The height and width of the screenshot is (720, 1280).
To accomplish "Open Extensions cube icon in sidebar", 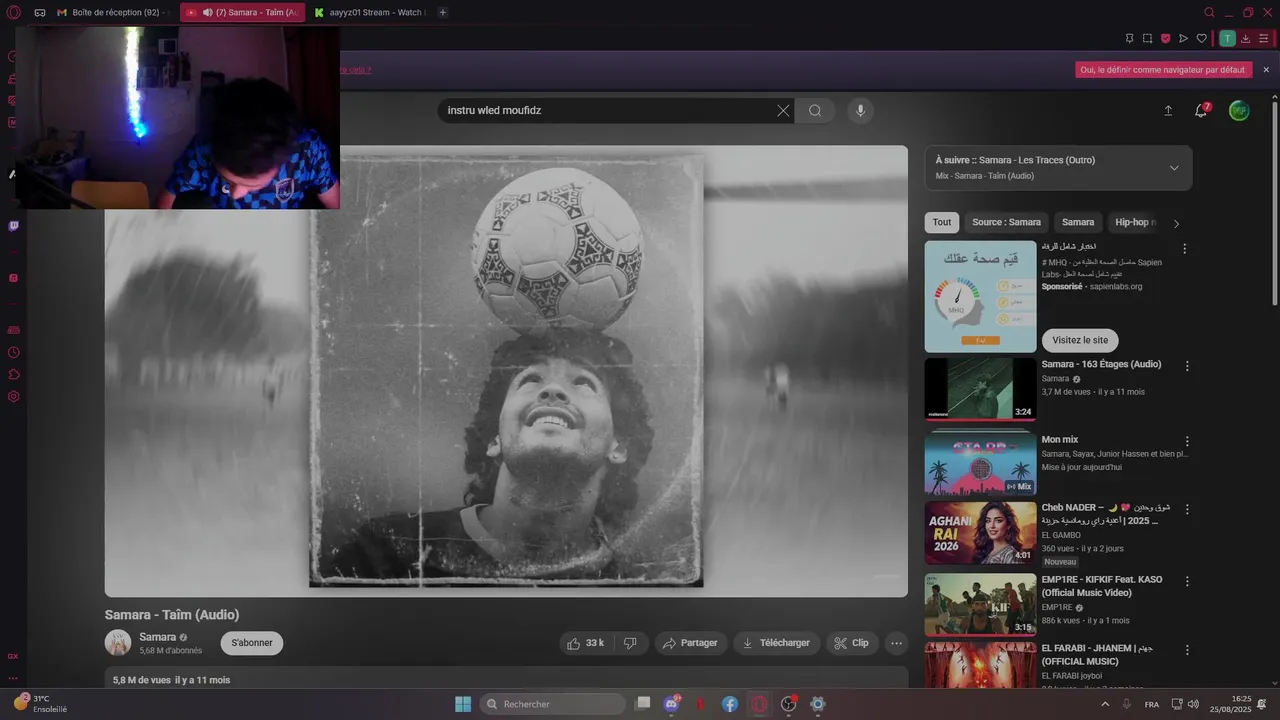I will point(13,374).
